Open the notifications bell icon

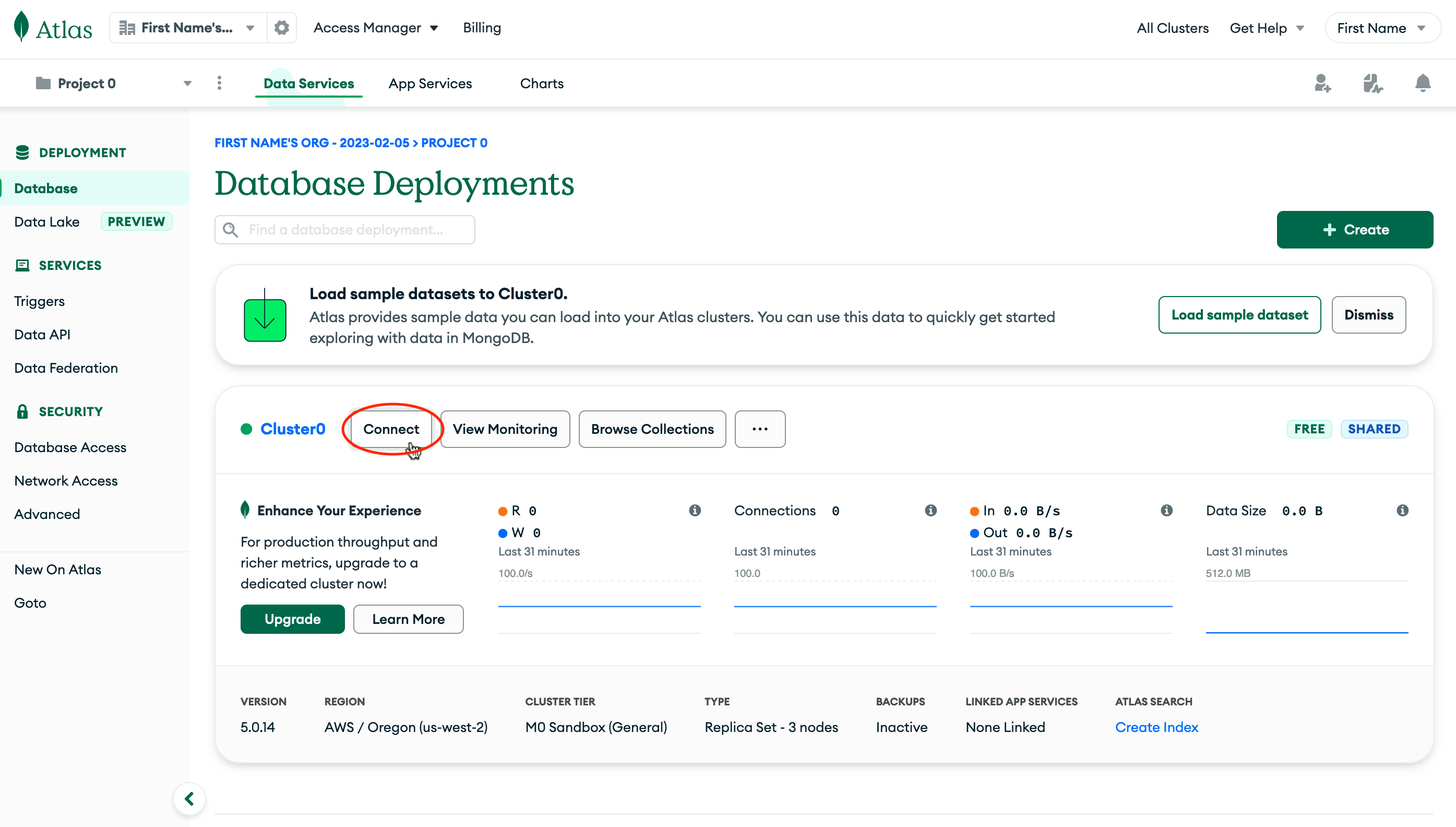pyautogui.click(x=1423, y=84)
